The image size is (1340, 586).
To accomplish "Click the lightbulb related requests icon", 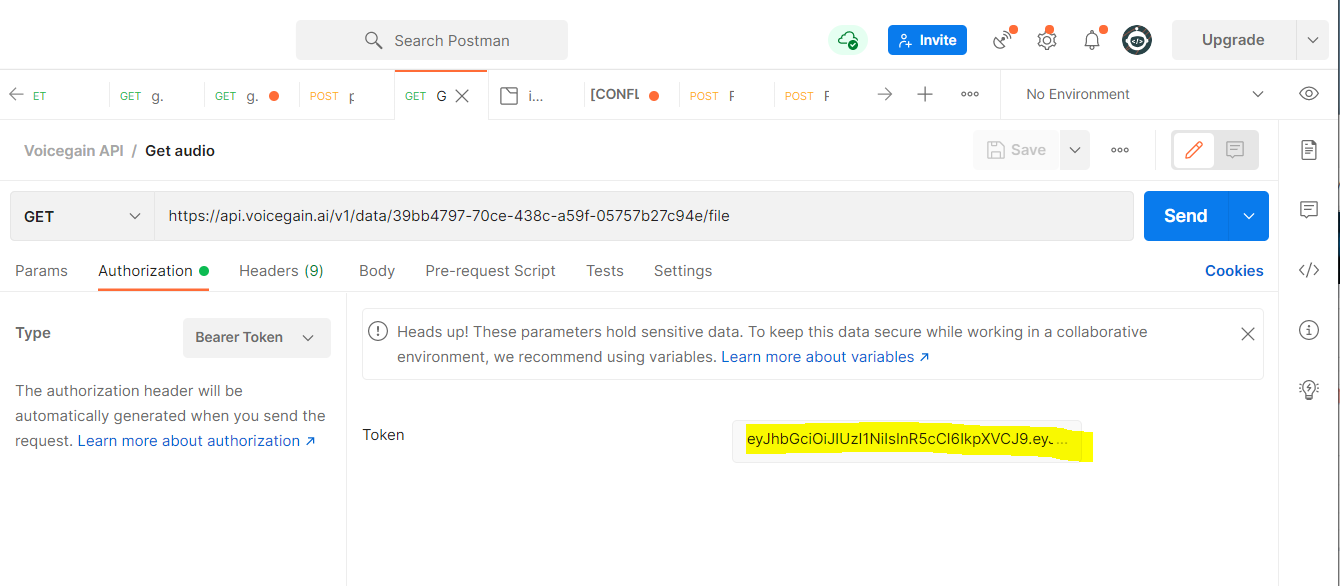I will 1308,389.
